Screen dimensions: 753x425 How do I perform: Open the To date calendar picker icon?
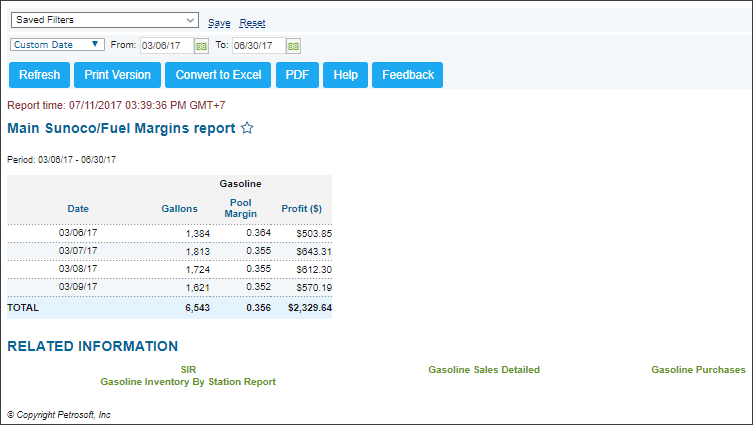(293, 46)
